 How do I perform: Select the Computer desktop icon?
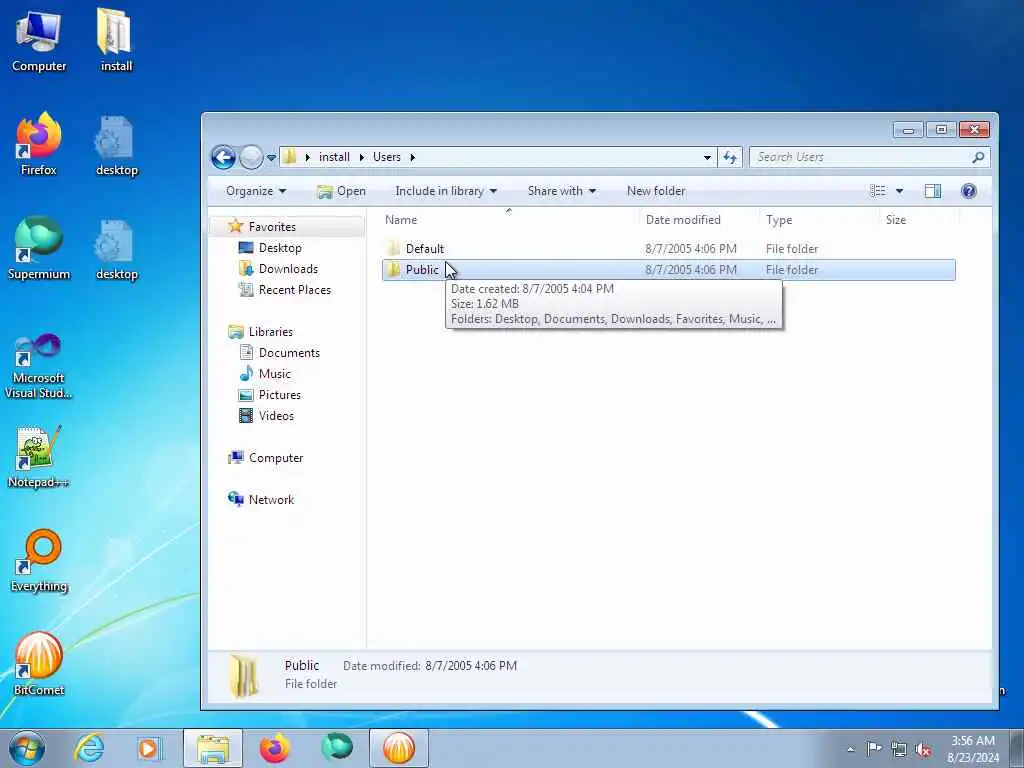[x=39, y=42]
